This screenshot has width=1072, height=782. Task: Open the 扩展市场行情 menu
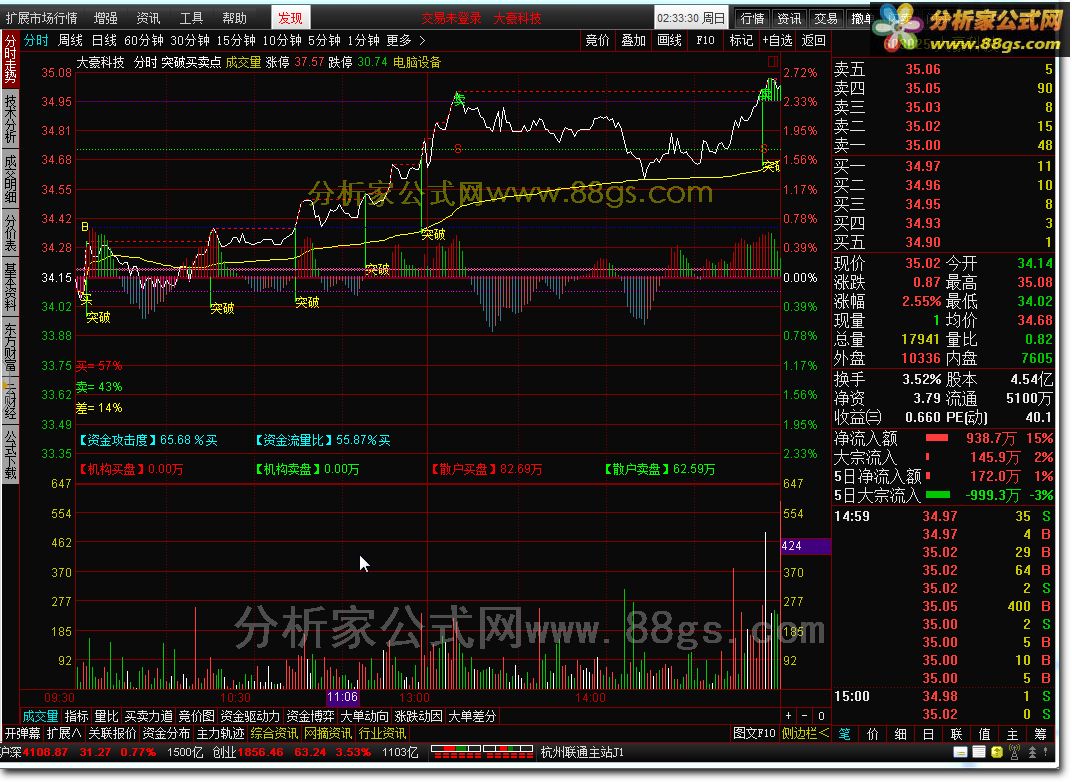pos(41,18)
